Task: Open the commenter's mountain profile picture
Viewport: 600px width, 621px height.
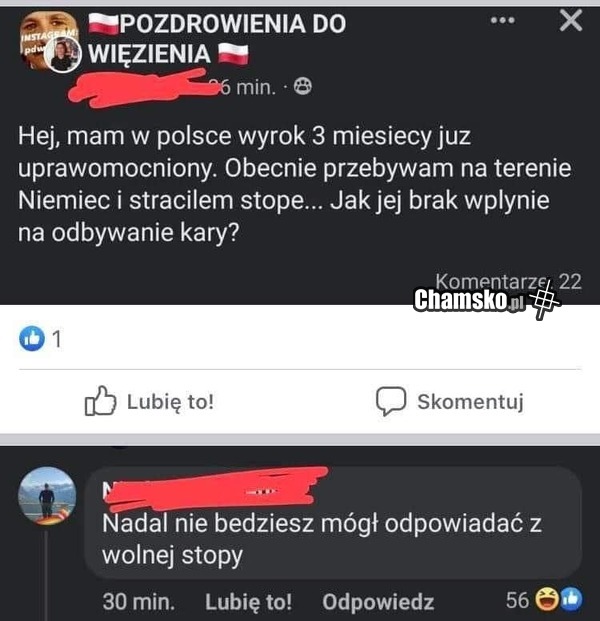Action: tap(47, 495)
